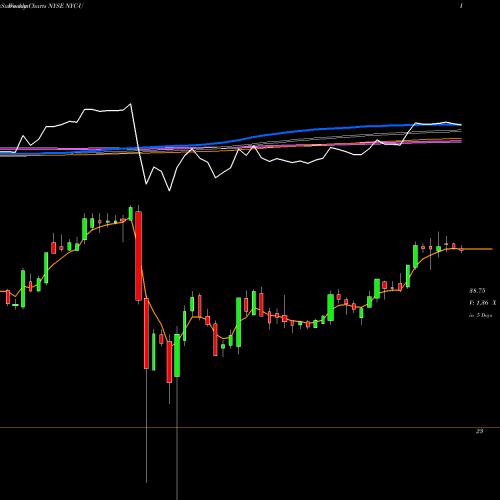Click the 'in 5 Days' label
The height and width of the screenshot is (500, 500).
click(480, 315)
